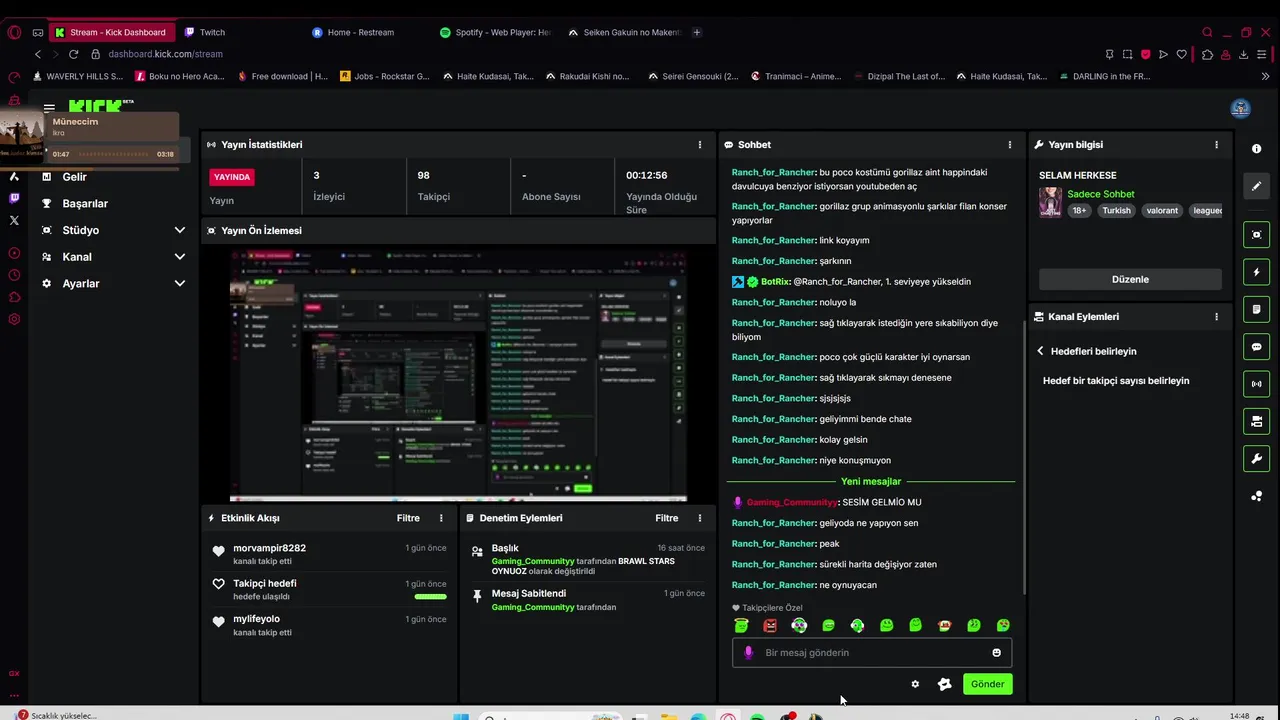Open Etkinlik Akışı panel three-dot menu

pos(441,518)
